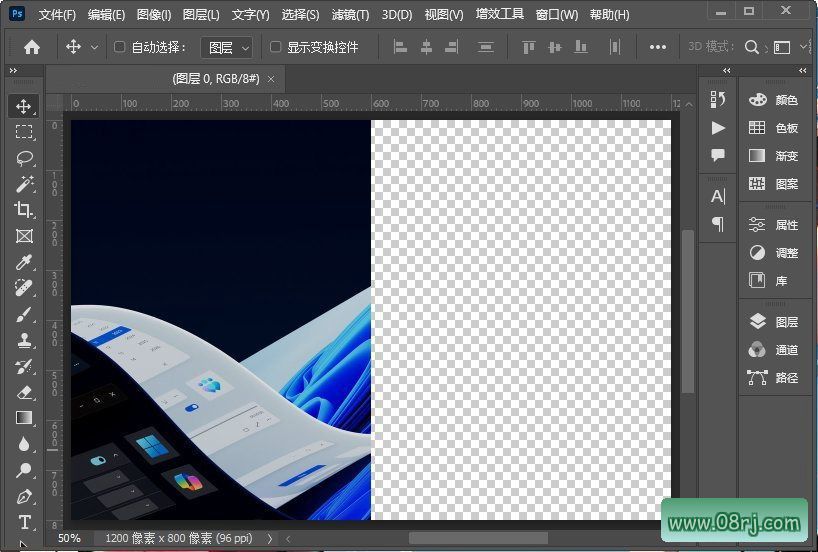Open the Actions panel play icon

pyautogui.click(x=718, y=128)
